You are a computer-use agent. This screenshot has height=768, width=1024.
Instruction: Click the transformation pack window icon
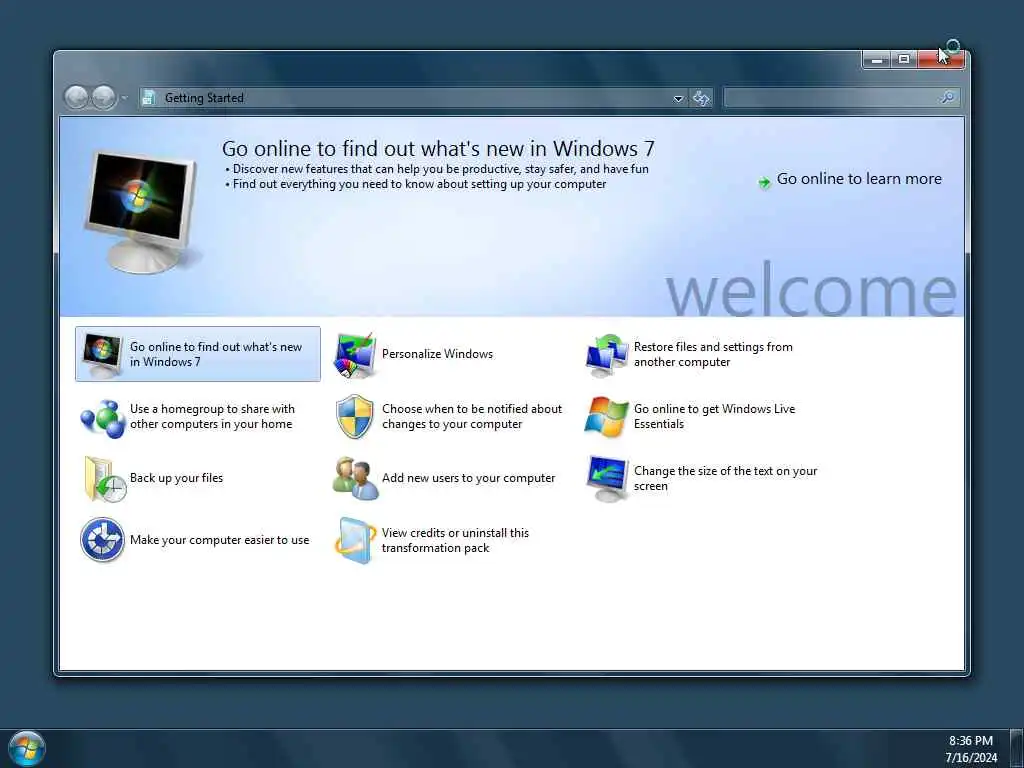355,541
